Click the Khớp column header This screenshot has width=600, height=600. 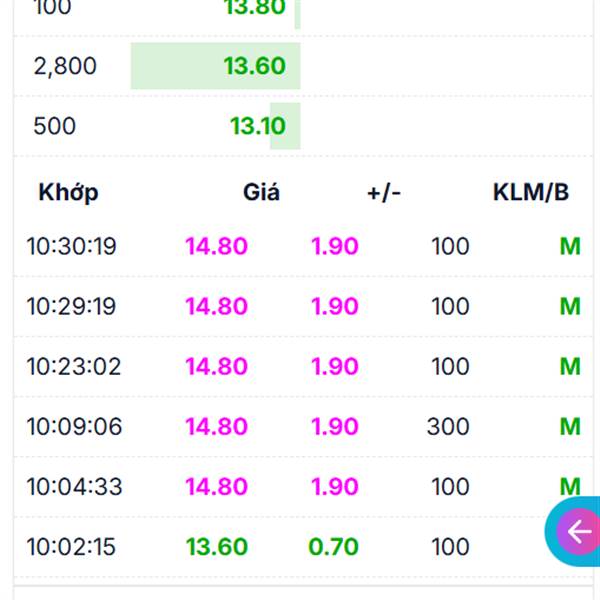69,193
